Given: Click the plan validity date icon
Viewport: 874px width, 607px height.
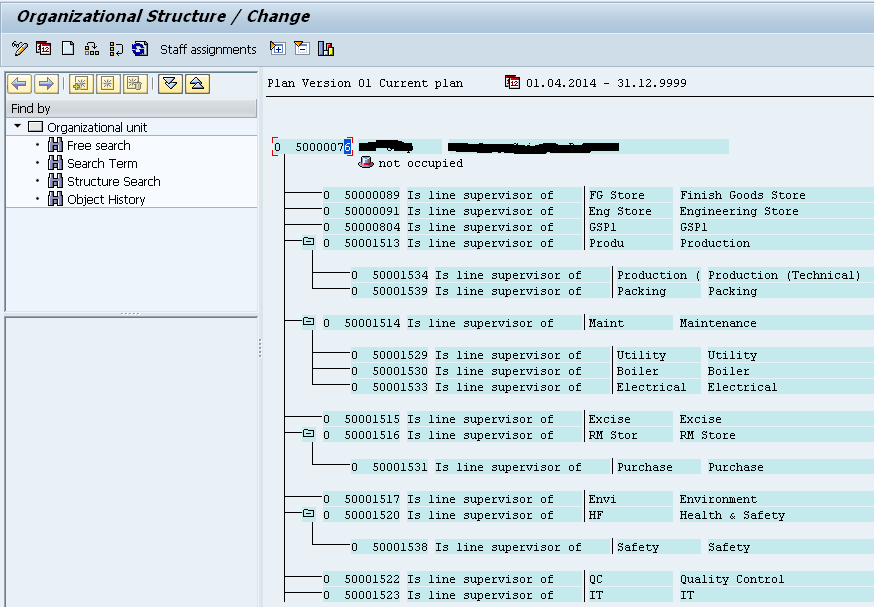Looking at the screenshot, I should [512, 83].
